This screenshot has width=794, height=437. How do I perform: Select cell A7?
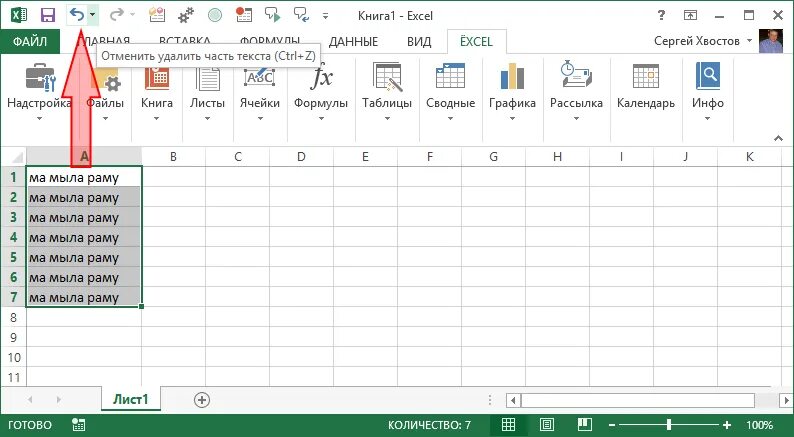[x=84, y=297]
